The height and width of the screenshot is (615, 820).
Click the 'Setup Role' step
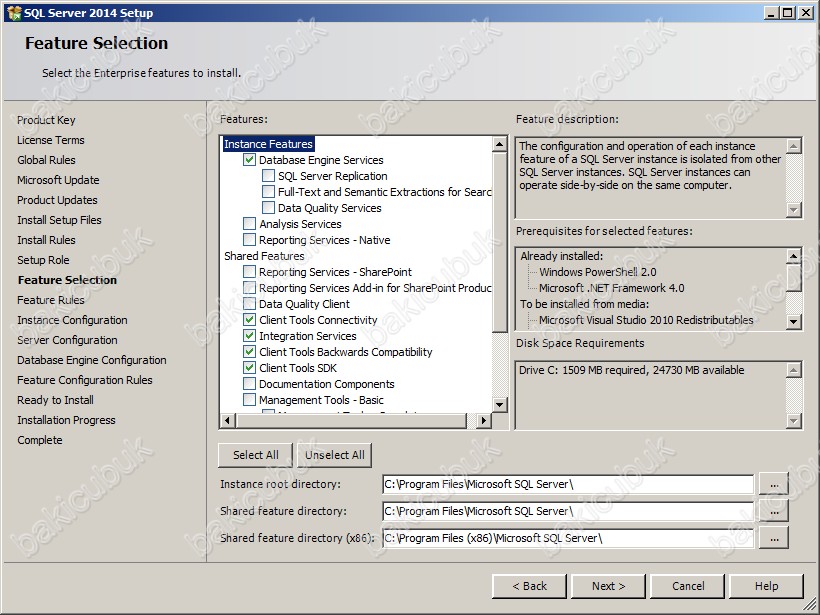(x=43, y=260)
